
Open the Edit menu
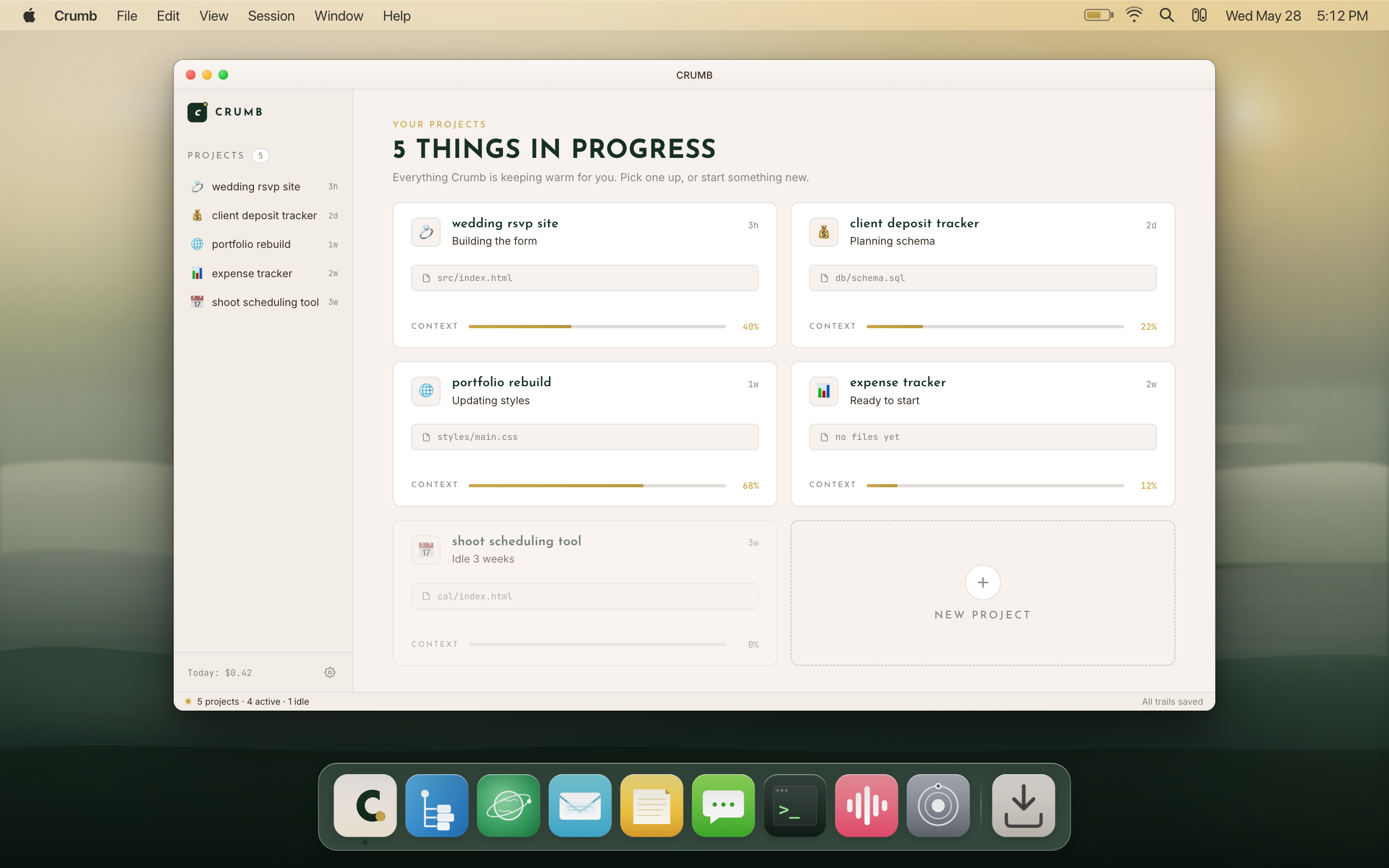coord(168,16)
